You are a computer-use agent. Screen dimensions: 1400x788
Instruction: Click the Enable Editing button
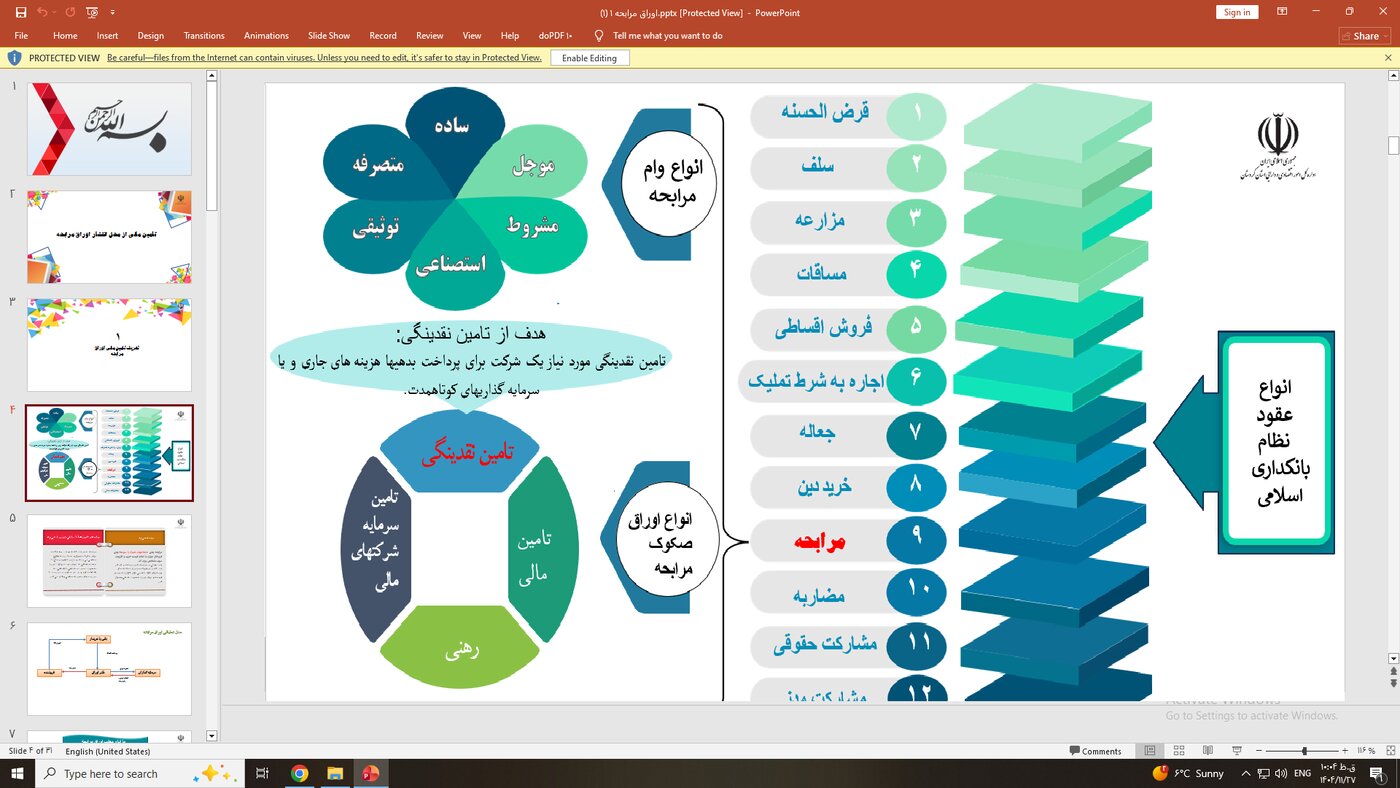click(x=589, y=58)
